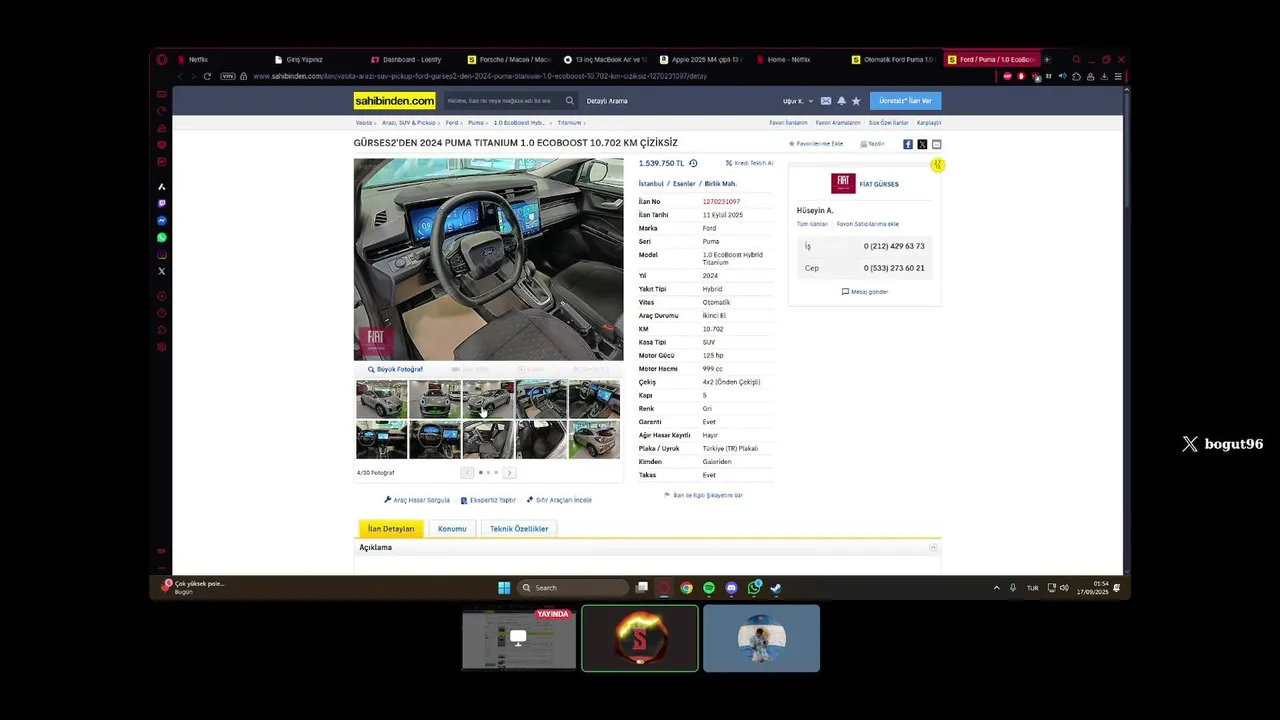1280x720 pixels.
Task: Share the listing on X
Action: 922,144
